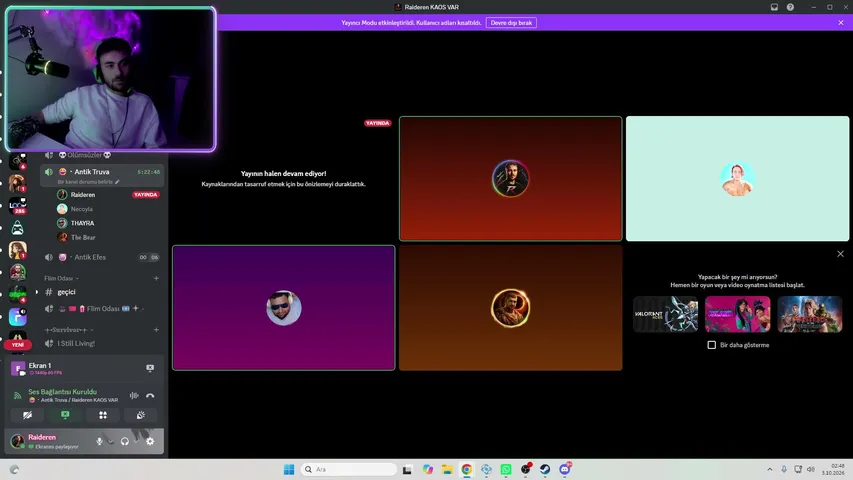
Task: Check 'Bir daha gösterme' checkbox
Action: (x=712, y=345)
